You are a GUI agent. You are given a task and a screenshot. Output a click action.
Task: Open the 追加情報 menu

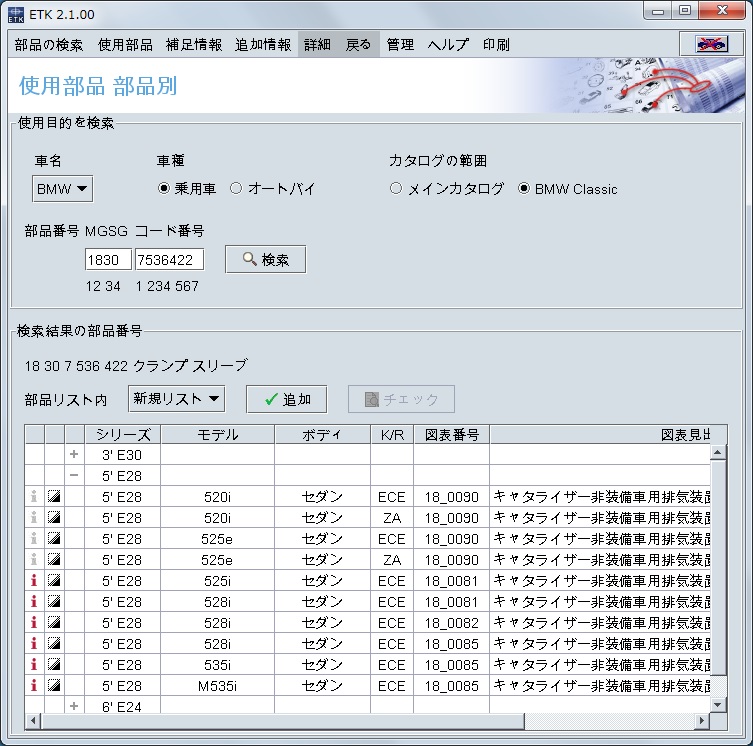pyautogui.click(x=263, y=45)
